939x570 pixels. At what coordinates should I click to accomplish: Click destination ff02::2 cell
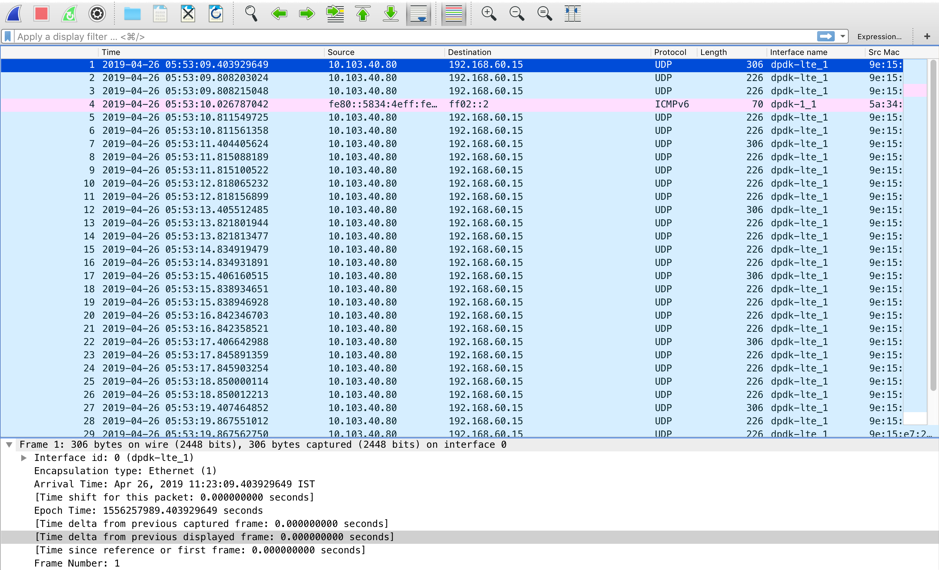469,104
